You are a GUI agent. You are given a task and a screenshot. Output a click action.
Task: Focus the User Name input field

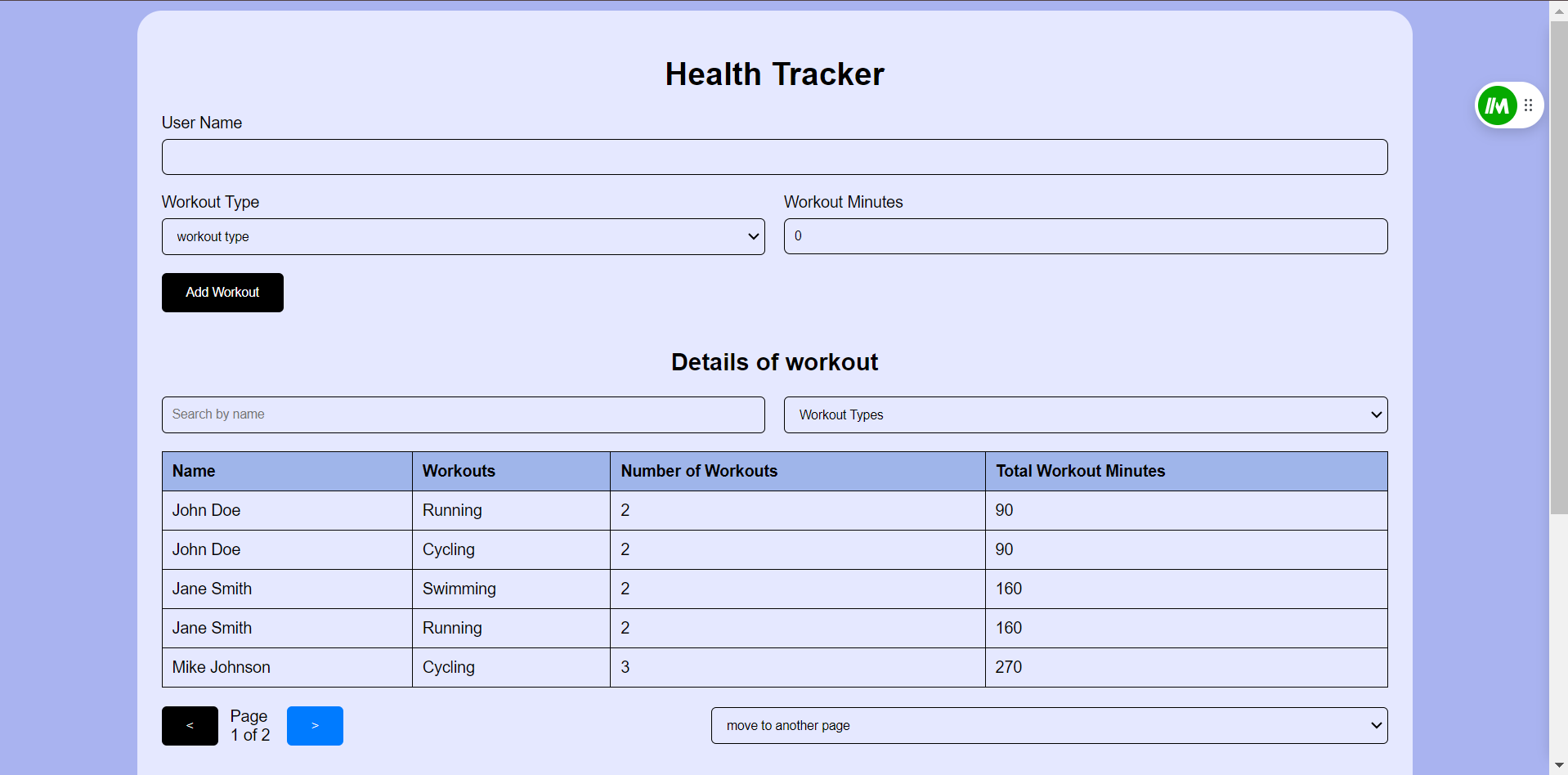tap(775, 157)
